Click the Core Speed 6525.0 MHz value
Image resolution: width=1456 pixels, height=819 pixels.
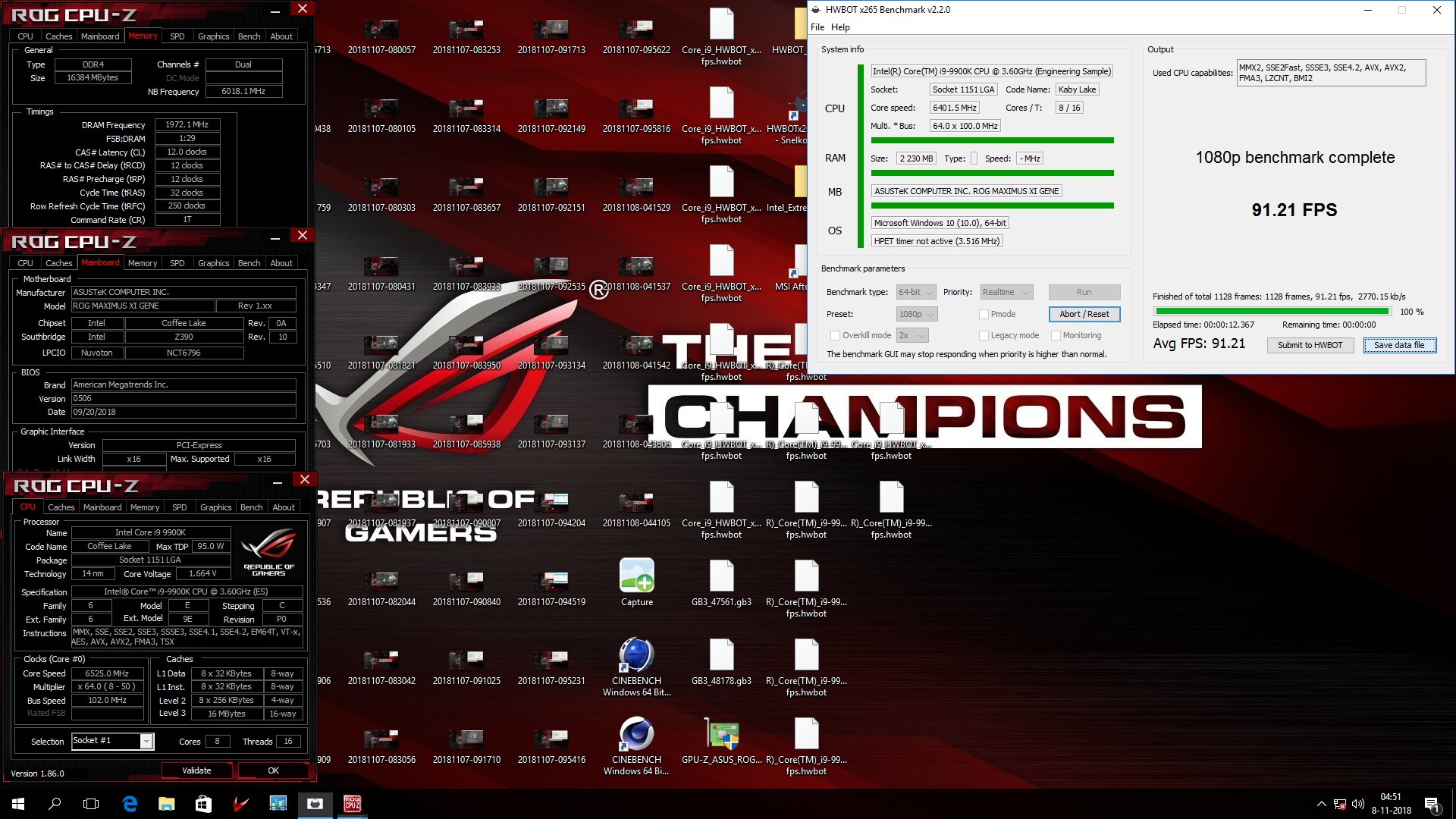click(x=107, y=673)
